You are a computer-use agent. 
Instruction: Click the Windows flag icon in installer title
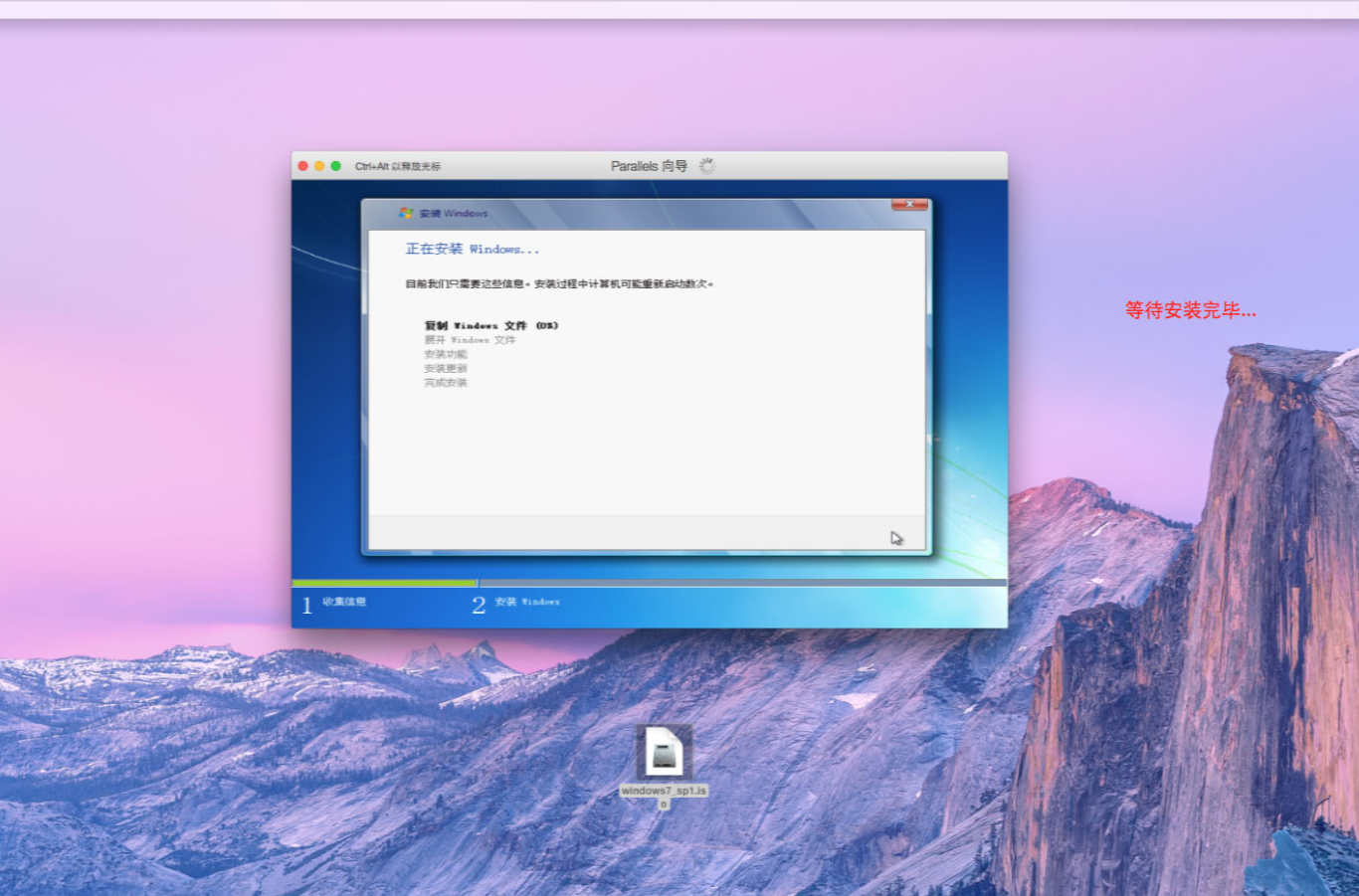tap(406, 213)
